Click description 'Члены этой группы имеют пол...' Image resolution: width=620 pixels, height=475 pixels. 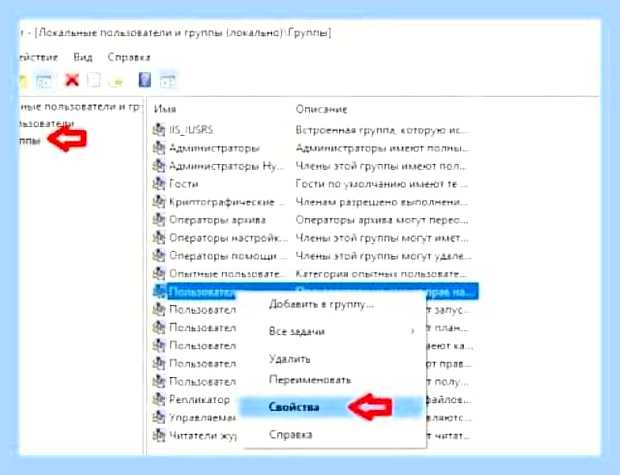(381, 166)
